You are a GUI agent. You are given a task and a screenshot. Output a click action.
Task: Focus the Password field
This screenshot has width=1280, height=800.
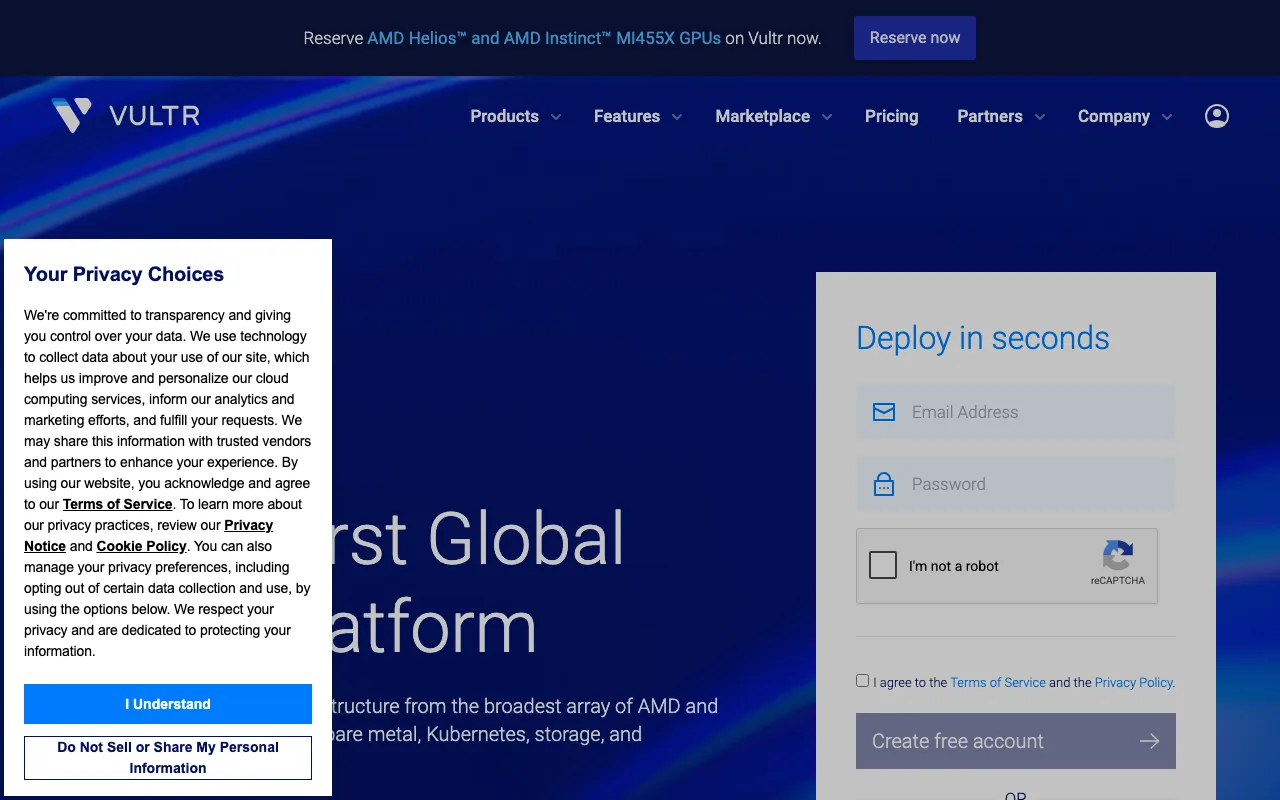(x=1016, y=484)
